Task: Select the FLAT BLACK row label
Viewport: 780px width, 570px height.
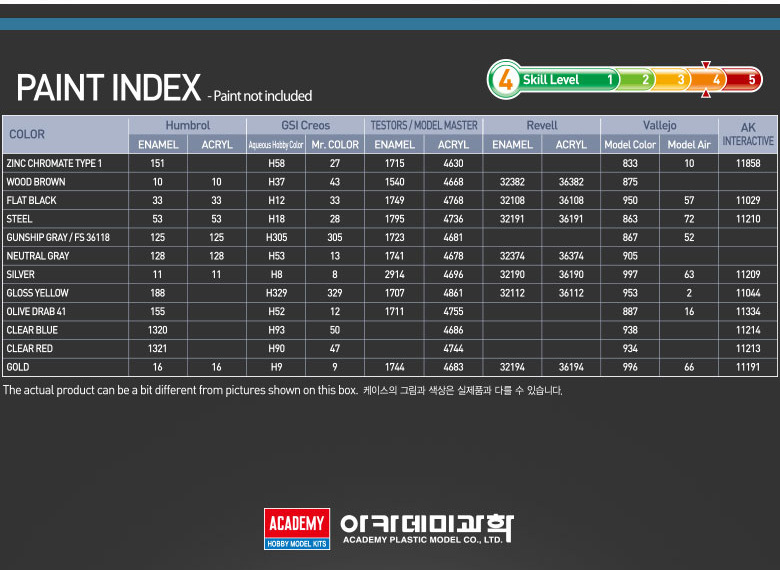Action: coord(31,200)
